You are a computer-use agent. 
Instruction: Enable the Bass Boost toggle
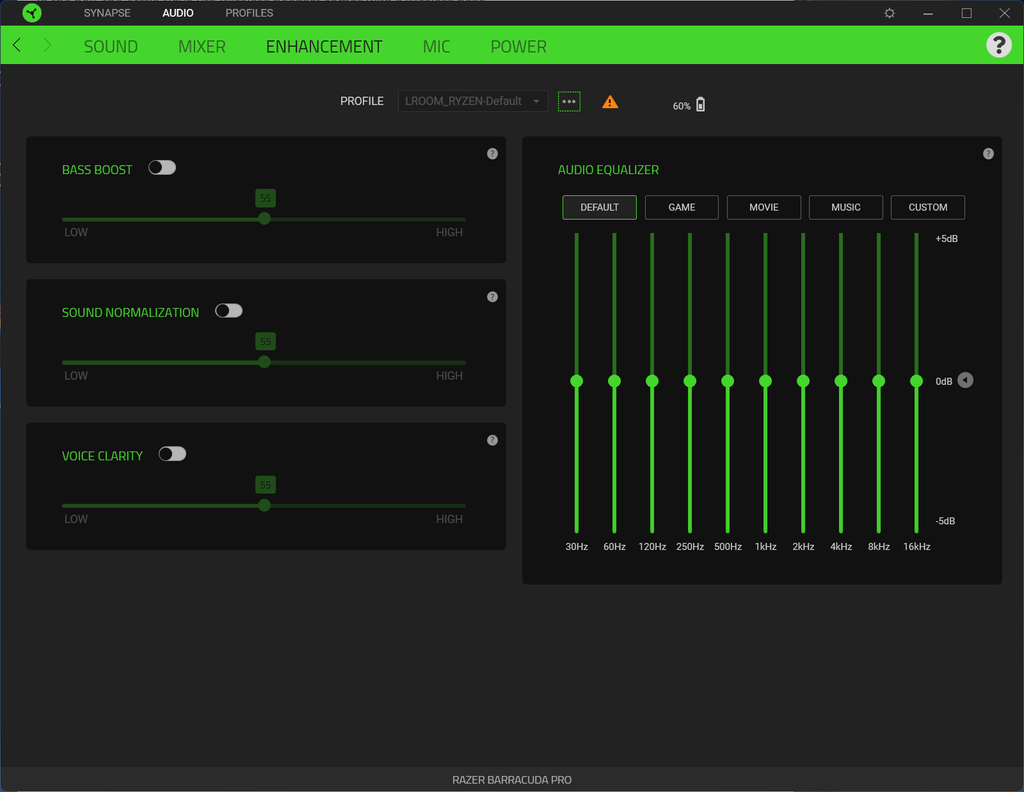point(161,167)
